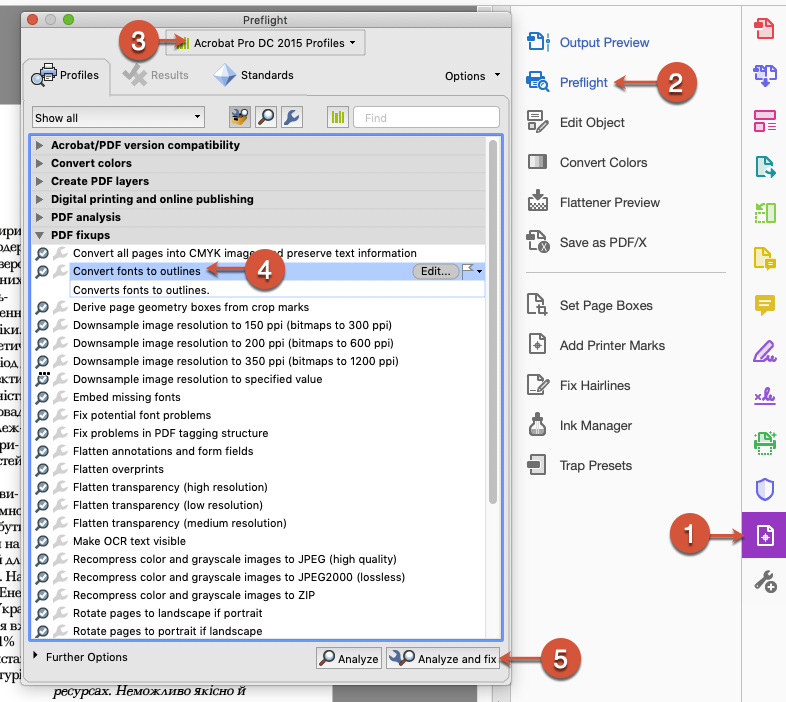786x702 pixels.
Task: Select Recompress color and grayscale images to ZIP
Action: (x=194, y=595)
